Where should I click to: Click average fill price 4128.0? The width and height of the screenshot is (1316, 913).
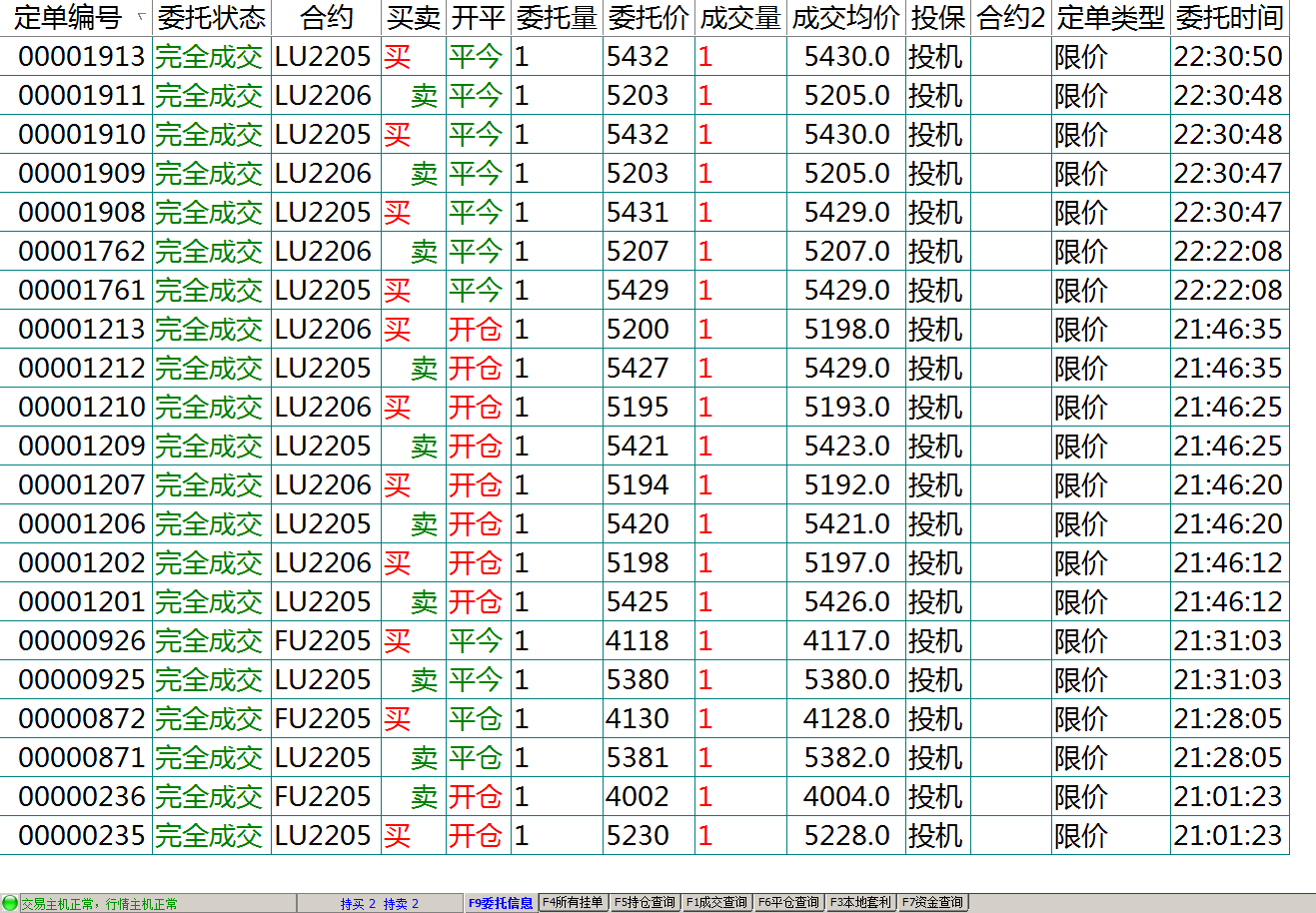[x=846, y=719]
